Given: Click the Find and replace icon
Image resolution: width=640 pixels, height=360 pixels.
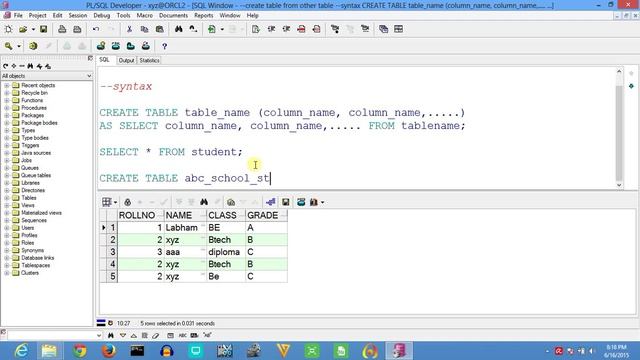Looking at the screenshot, I should point(193,29).
